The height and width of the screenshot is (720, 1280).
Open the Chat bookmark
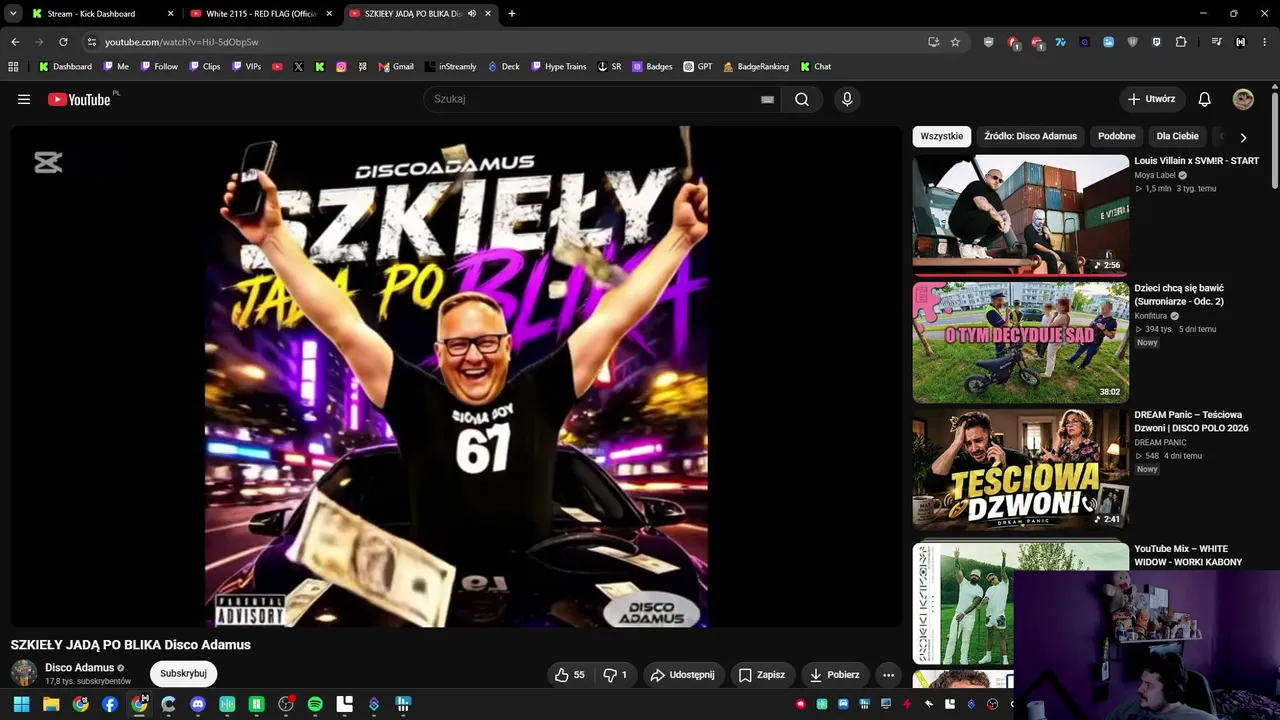815,67
